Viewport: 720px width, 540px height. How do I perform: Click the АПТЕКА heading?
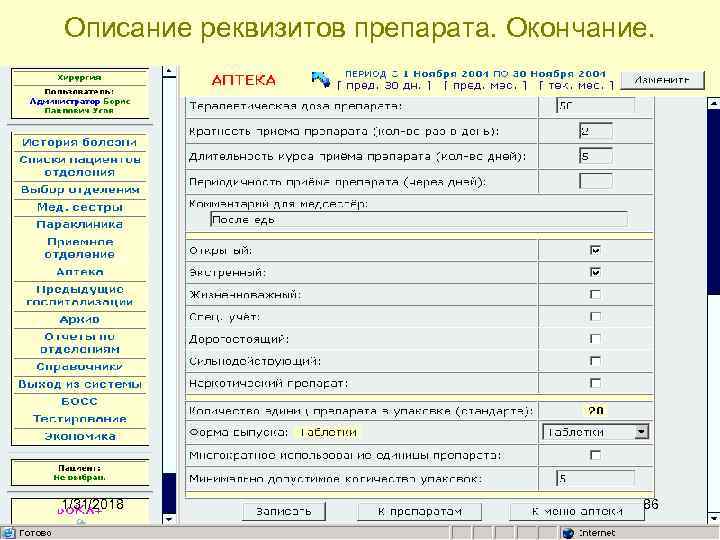[x=243, y=80]
